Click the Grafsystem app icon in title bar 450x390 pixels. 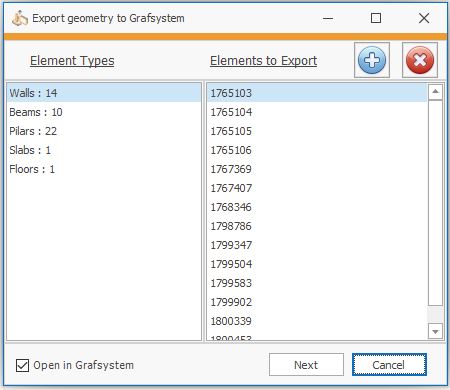click(20, 18)
